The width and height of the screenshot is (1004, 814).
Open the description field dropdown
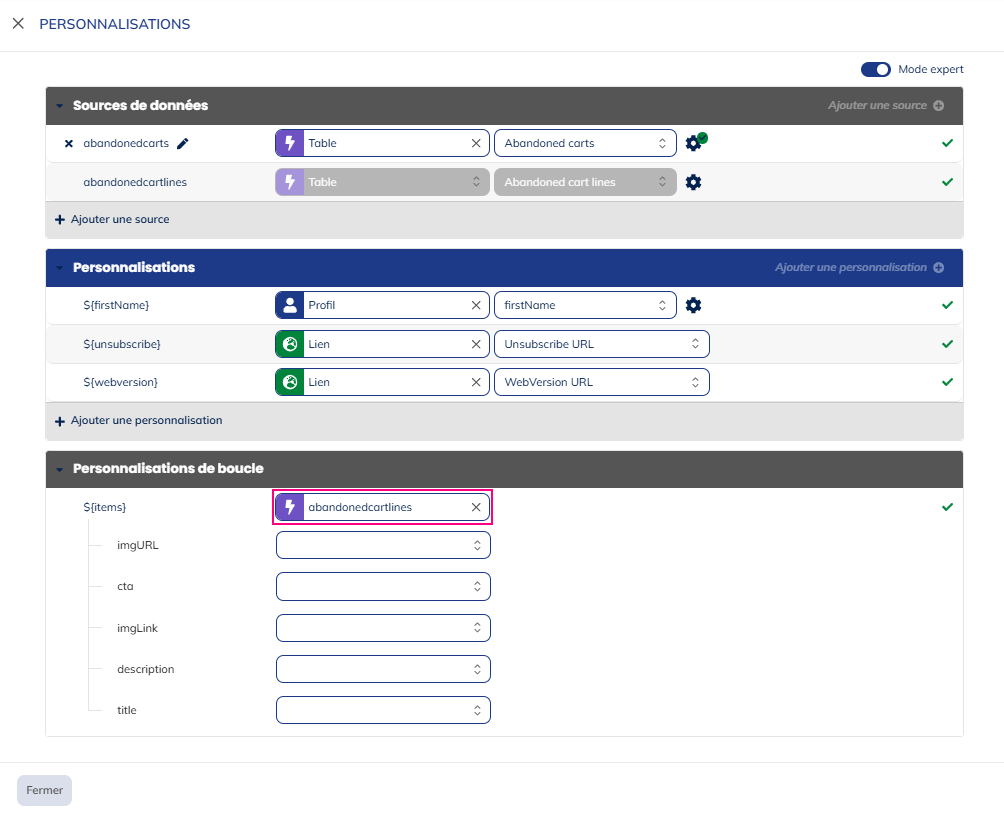click(383, 669)
